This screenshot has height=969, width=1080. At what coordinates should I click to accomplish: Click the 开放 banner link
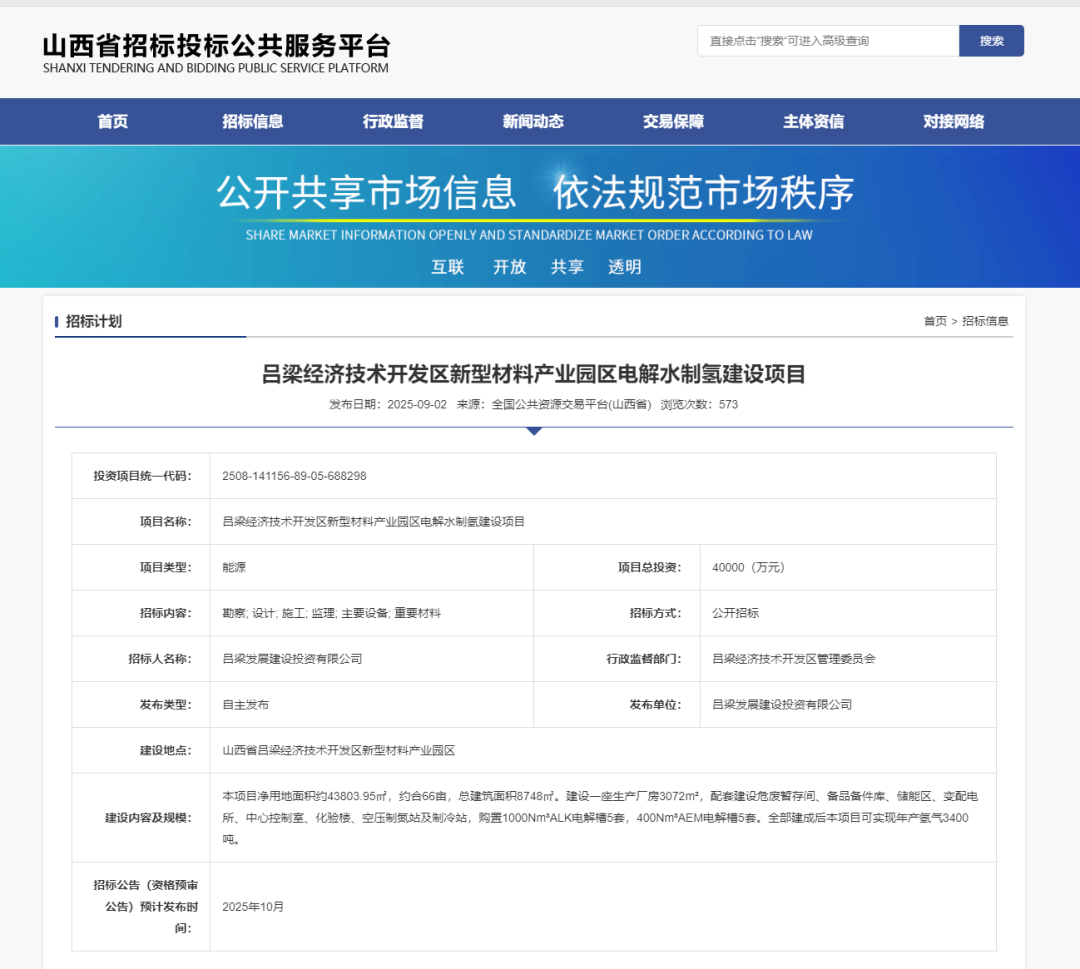pos(509,267)
